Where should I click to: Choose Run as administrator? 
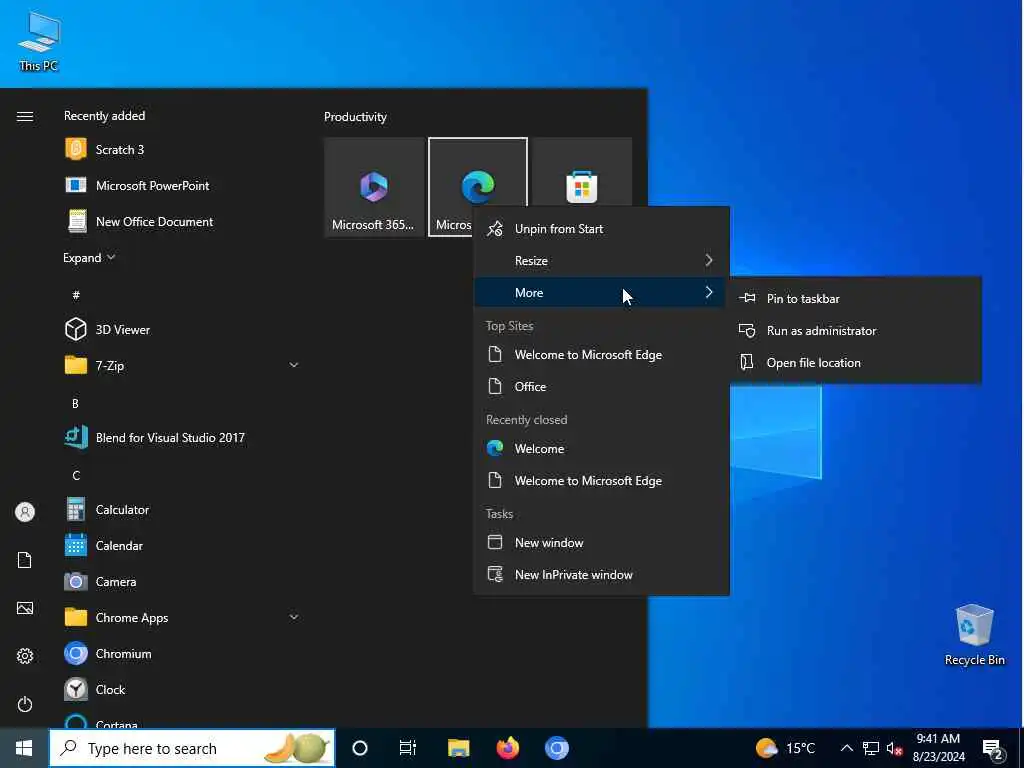click(856, 330)
